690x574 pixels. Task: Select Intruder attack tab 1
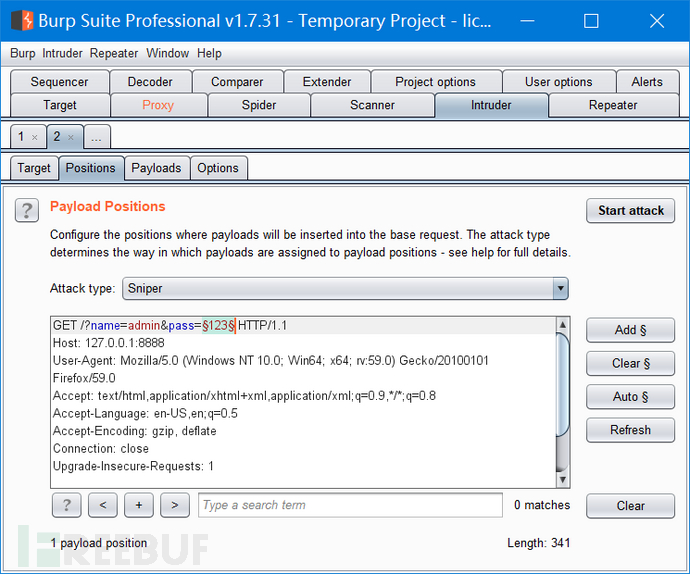tap(21, 136)
